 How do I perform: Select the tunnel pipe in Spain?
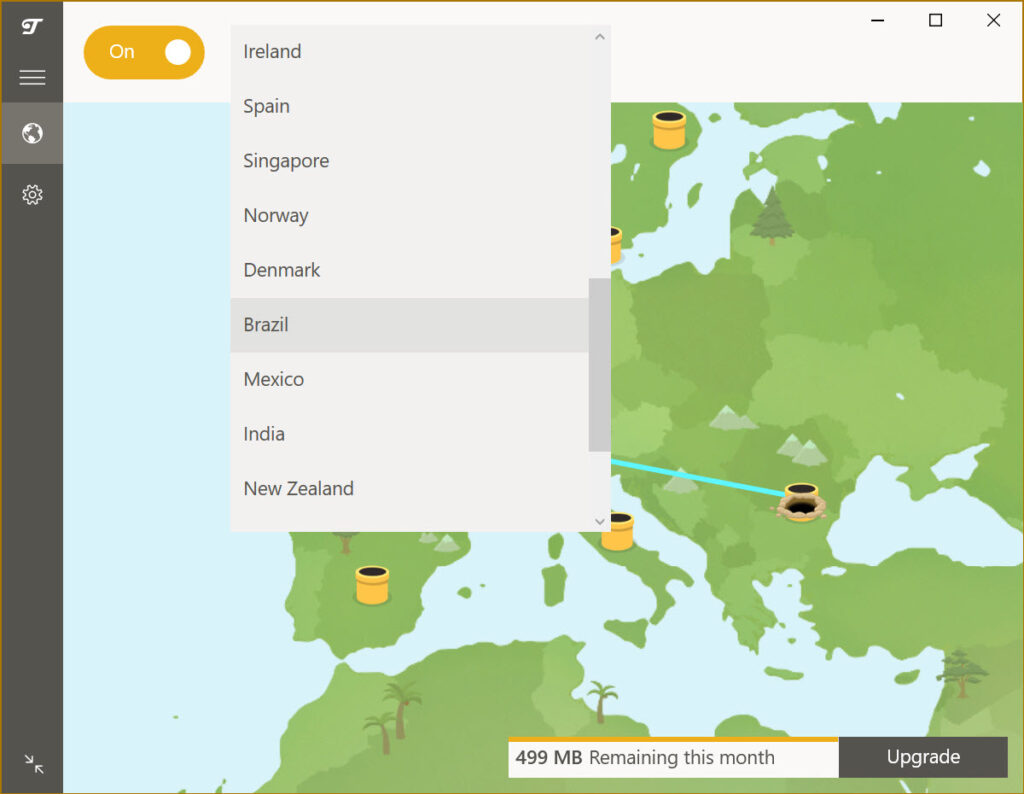tap(372, 585)
